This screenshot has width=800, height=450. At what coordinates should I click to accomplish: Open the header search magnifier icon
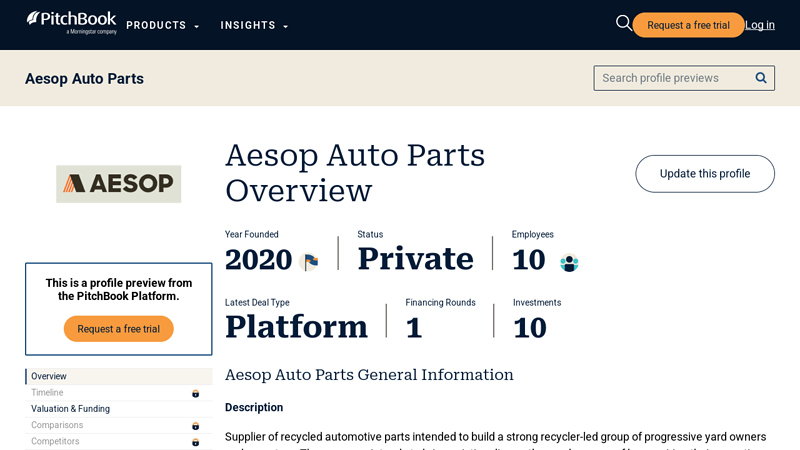point(623,23)
